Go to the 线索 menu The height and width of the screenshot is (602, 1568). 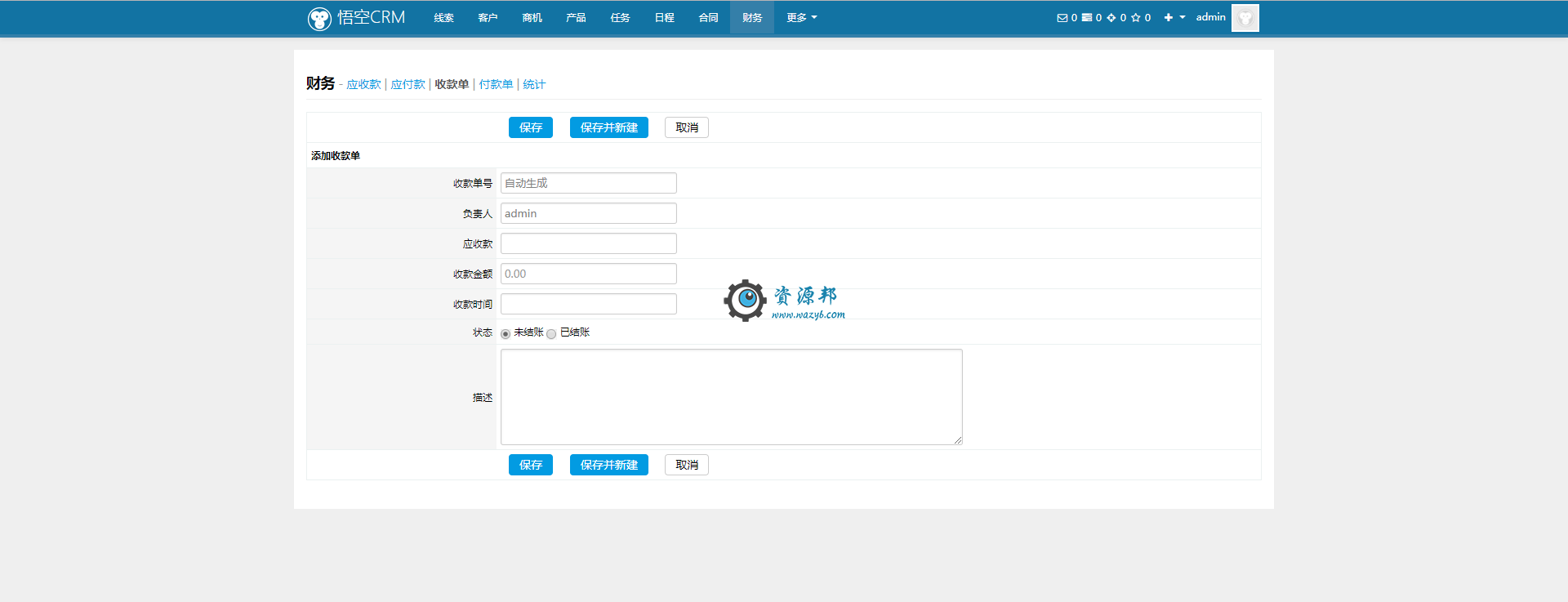click(443, 17)
